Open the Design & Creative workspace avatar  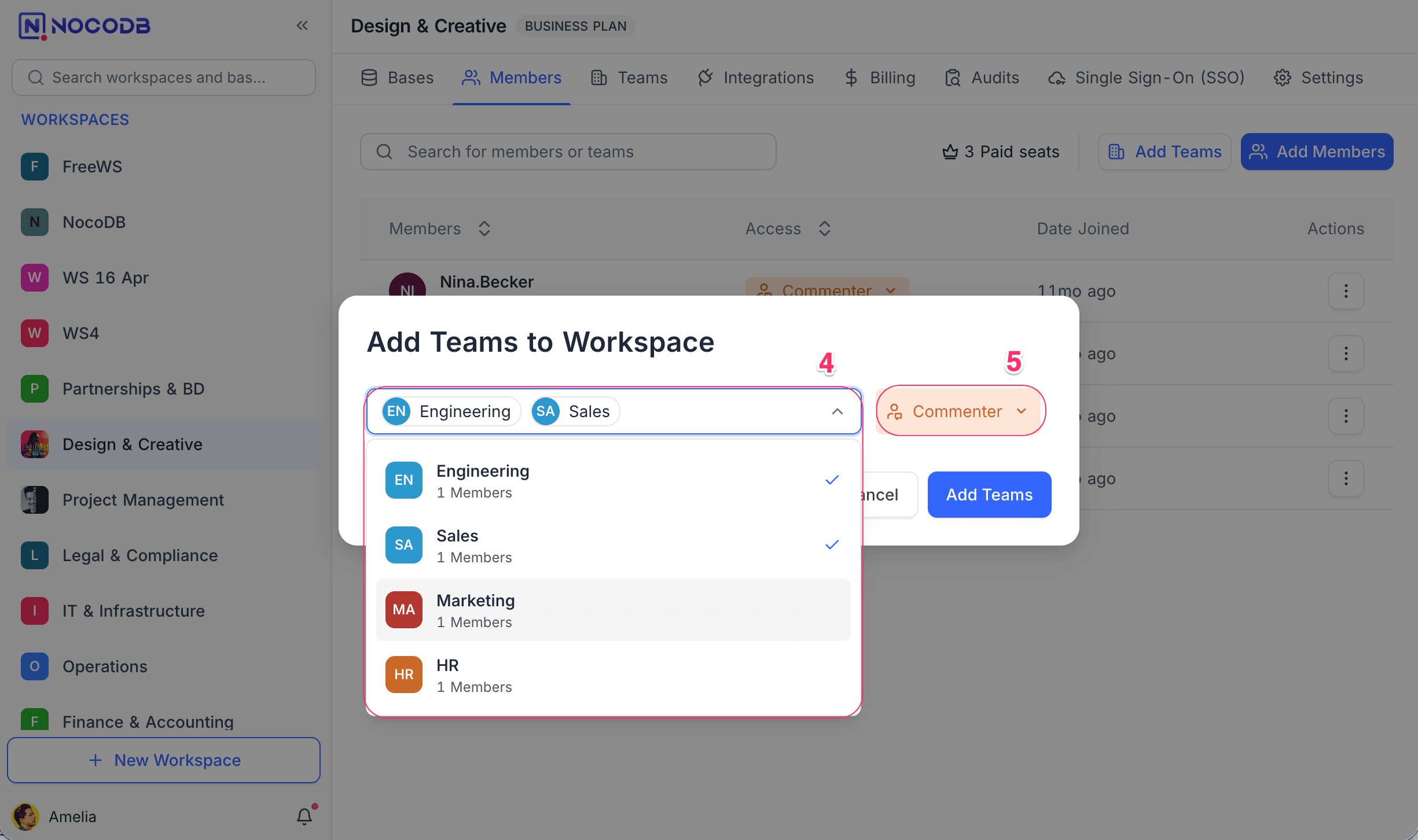click(35, 444)
